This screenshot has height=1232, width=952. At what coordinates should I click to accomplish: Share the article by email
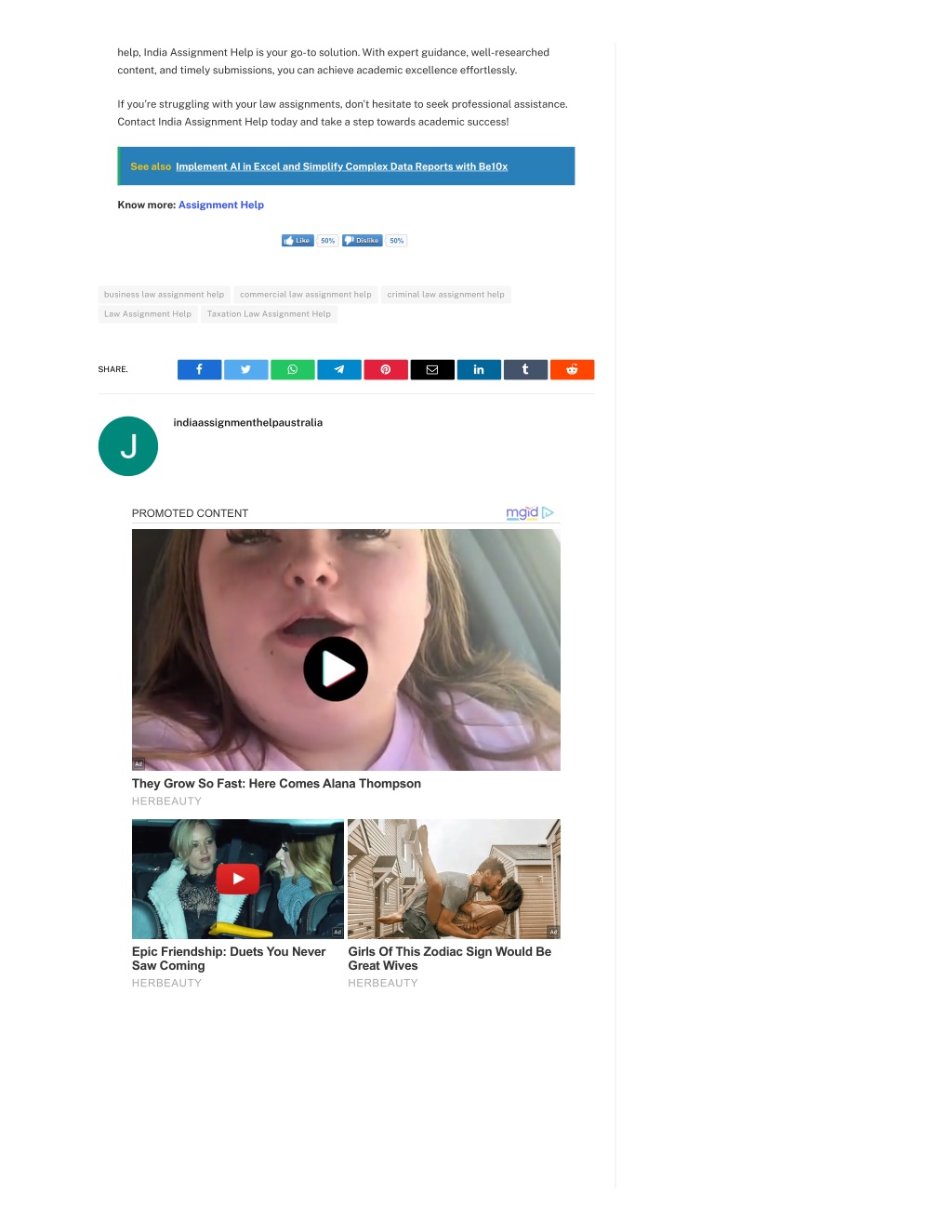[x=432, y=370]
